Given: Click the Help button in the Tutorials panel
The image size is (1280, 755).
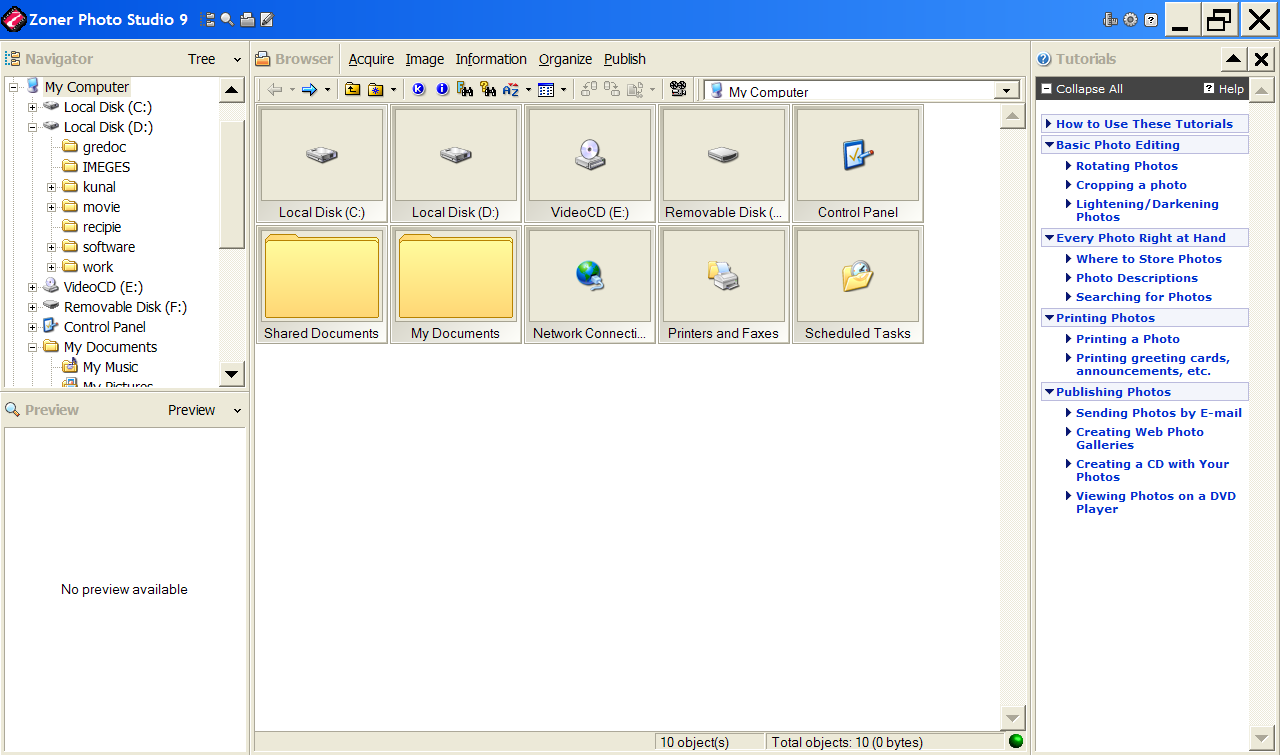Looking at the screenshot, I should [1224, 89].
